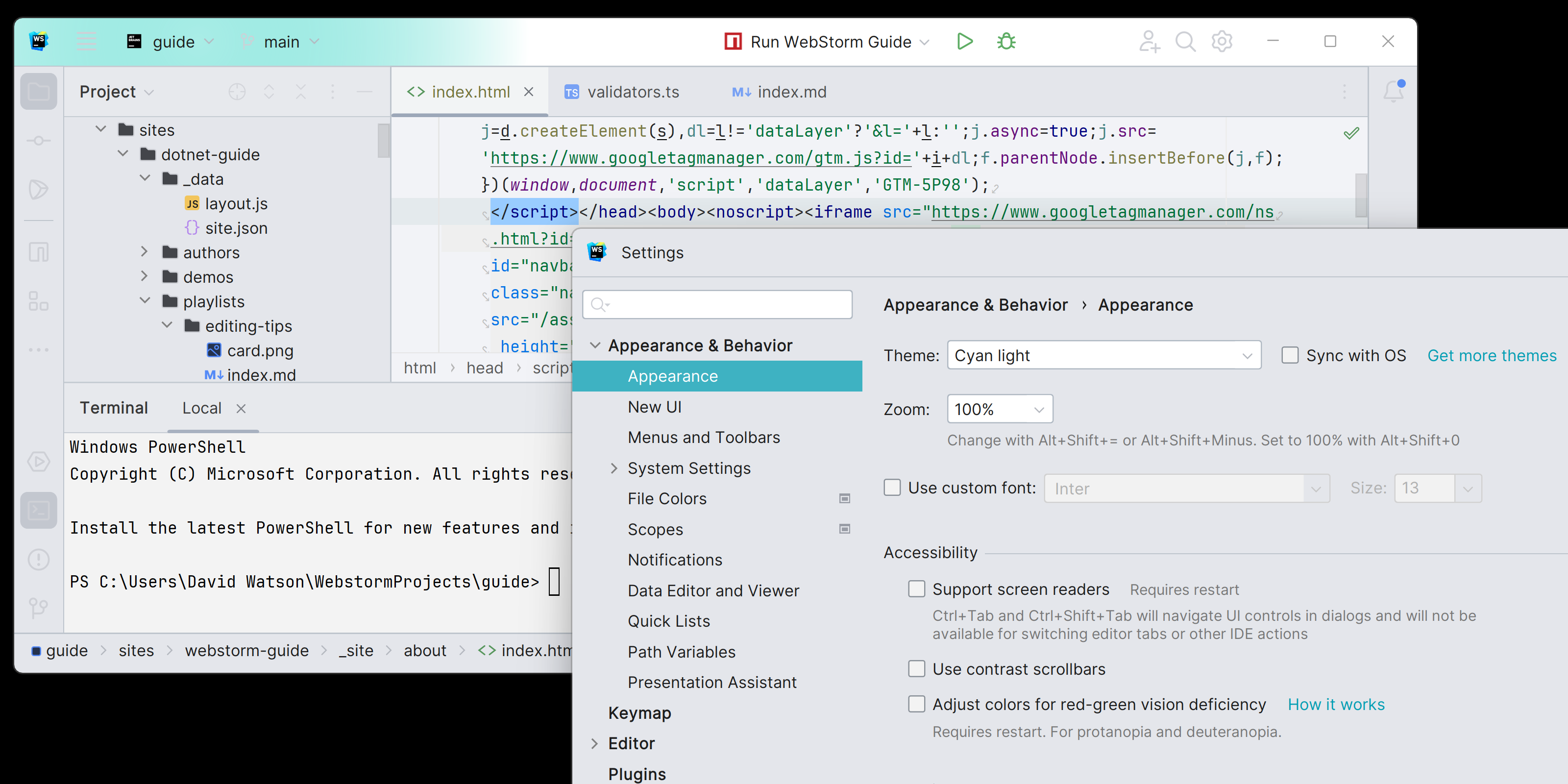
Task: Click the Settings gear icon in toolbar
Action: [1221, 41]
